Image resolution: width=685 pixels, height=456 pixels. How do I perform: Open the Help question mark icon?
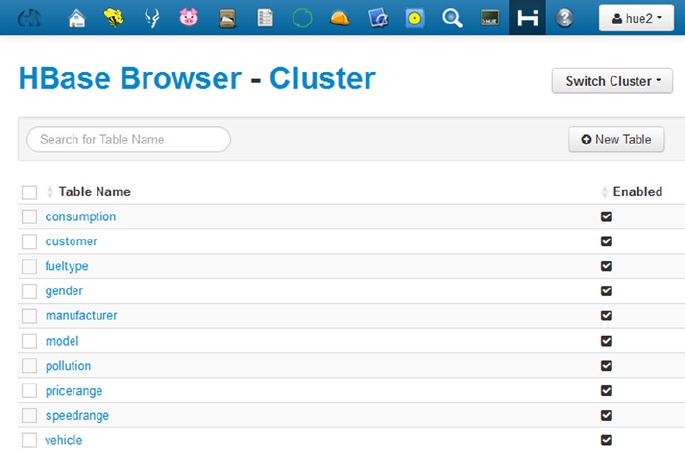564,18
